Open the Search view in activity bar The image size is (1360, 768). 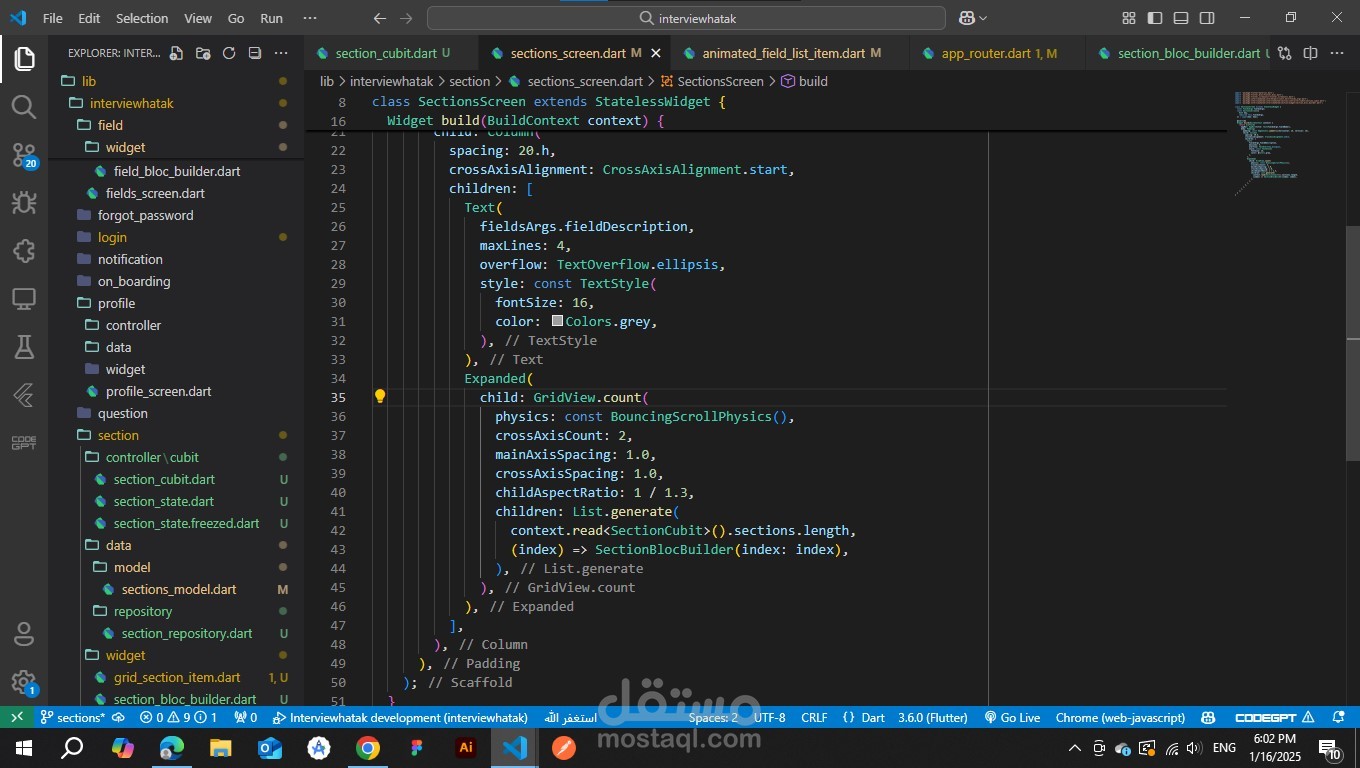click(24, 107)
